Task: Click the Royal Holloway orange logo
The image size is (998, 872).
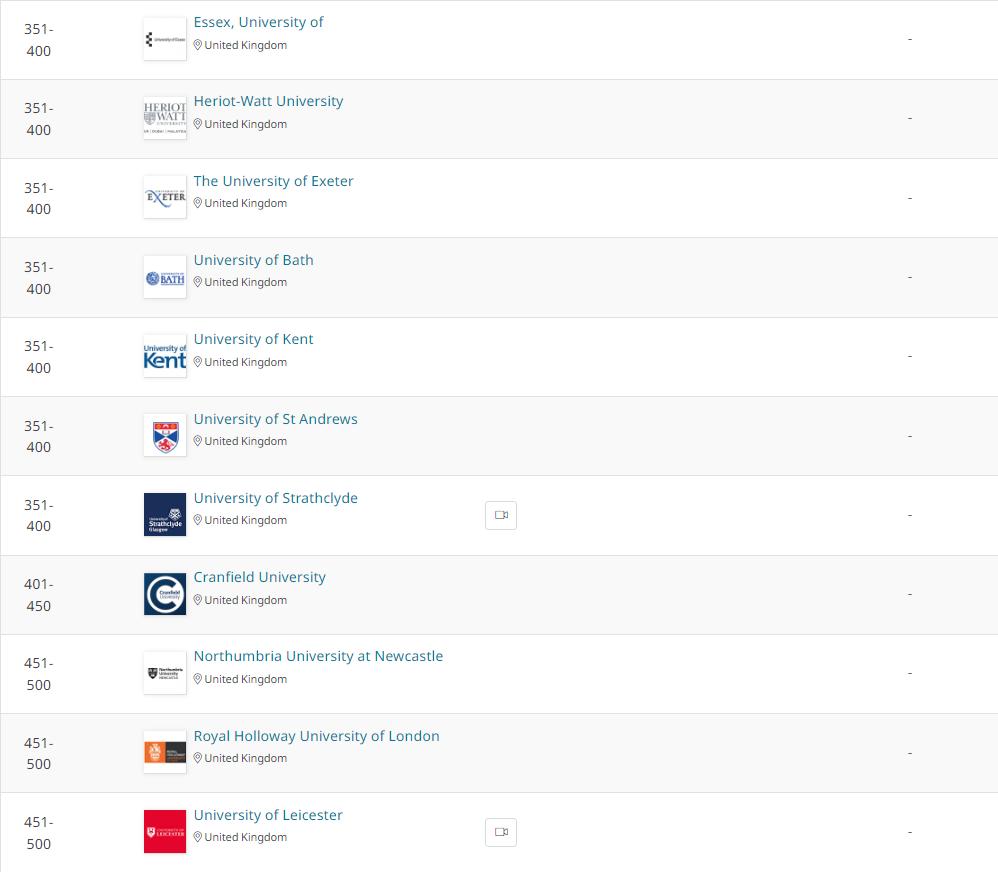Action: point(165,752)
